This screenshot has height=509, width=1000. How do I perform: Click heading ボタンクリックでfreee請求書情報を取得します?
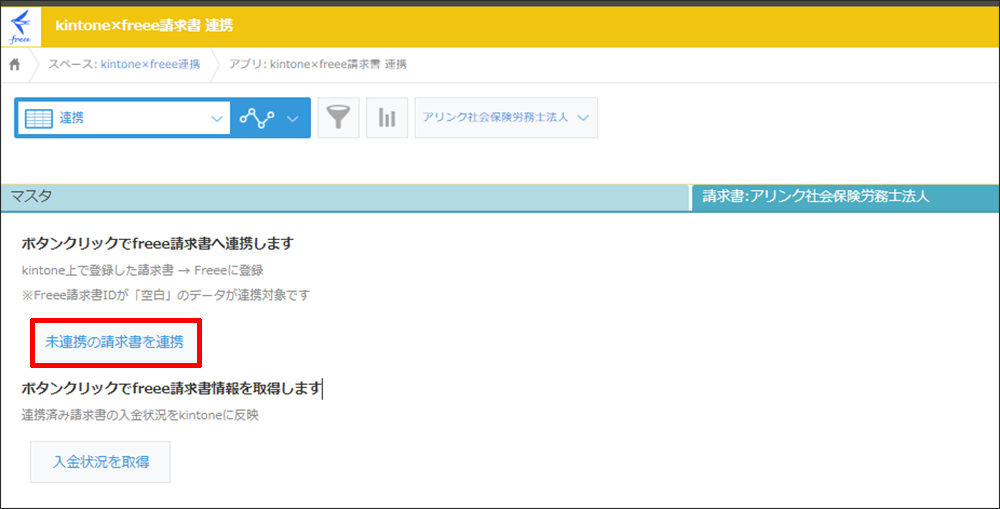coord(172,388)
